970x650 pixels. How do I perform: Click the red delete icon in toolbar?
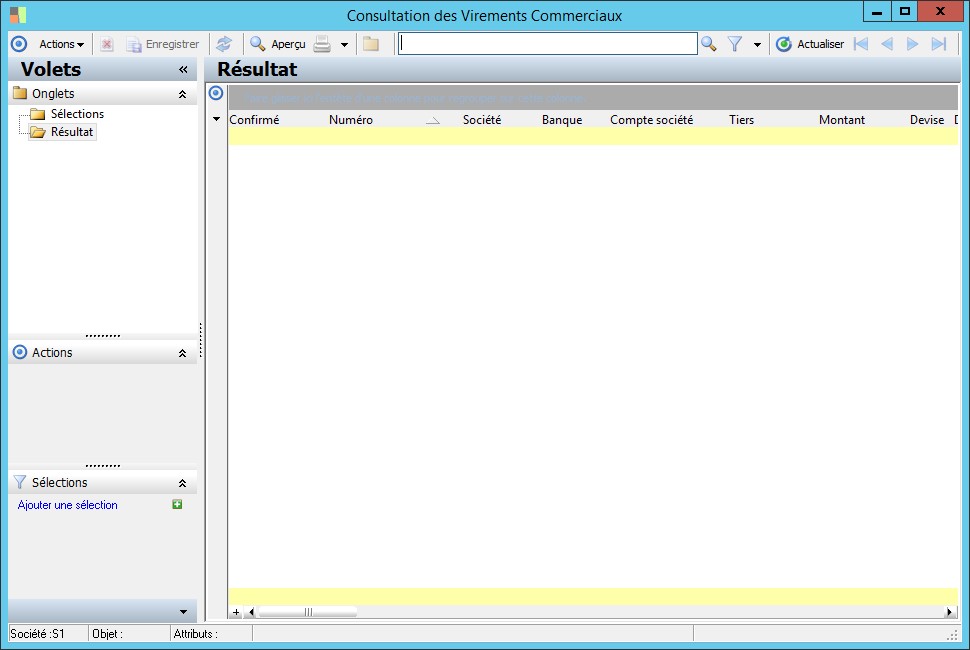pos(107,44)
